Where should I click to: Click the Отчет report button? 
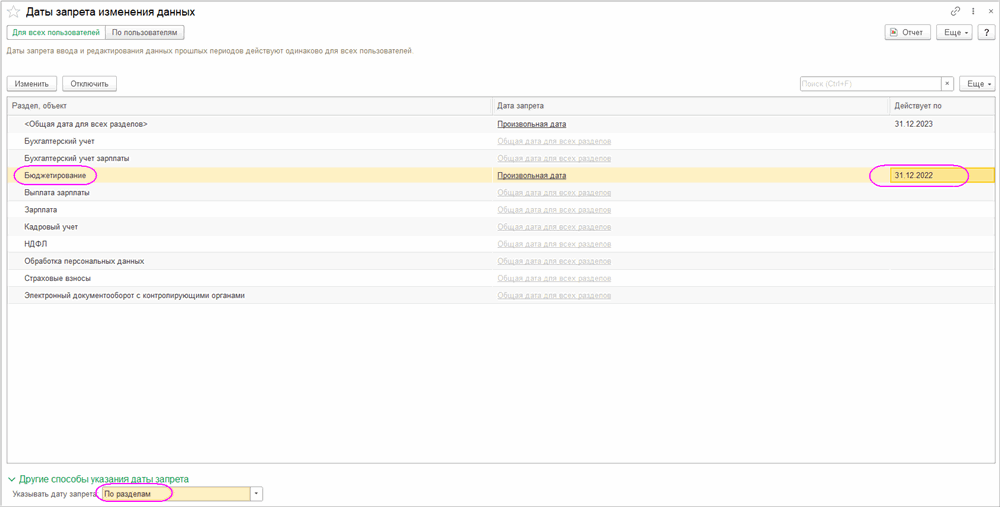click(x=907, y=33)
